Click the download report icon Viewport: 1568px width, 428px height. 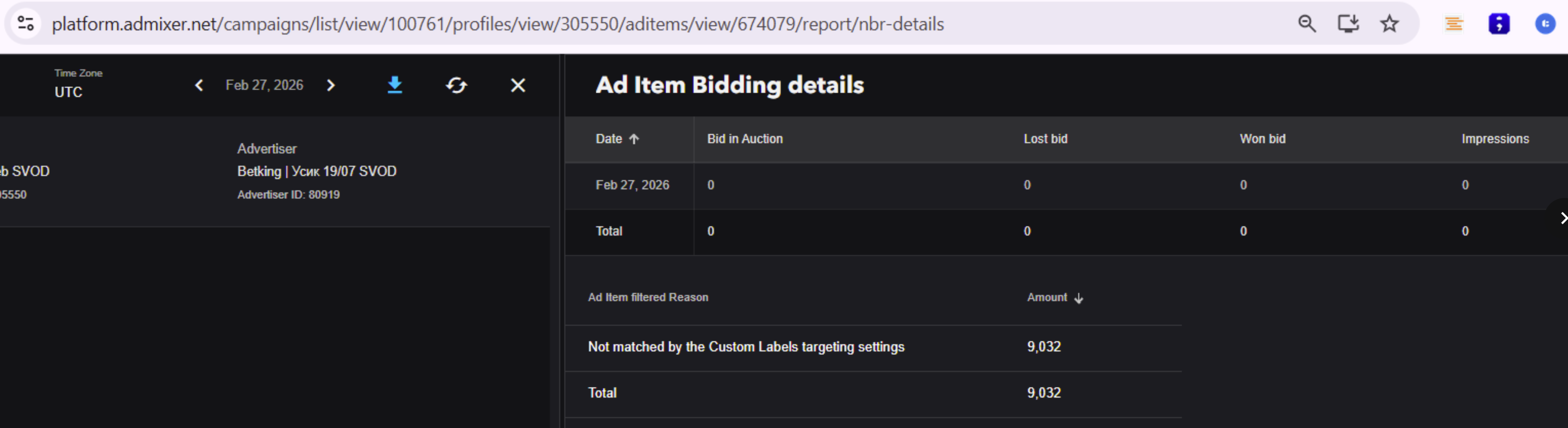[395, 85]
